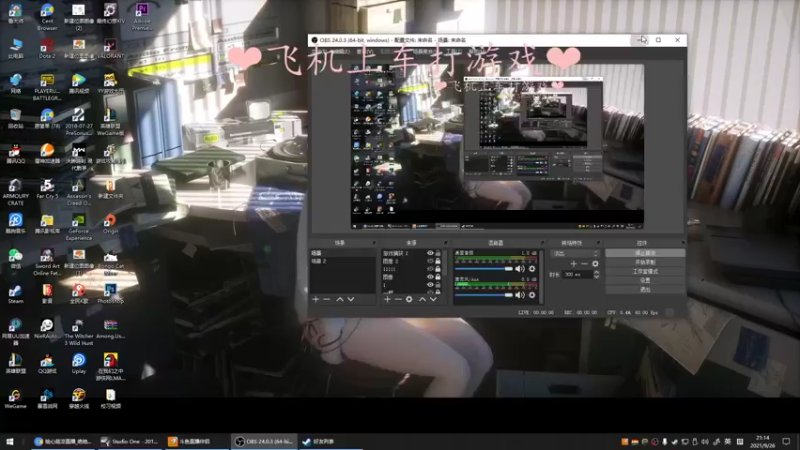This screenshot has width=800, height=450.
Task: Toggle visibility of the 11111 source
Action: pyautogui.click(x=430, y=269)
